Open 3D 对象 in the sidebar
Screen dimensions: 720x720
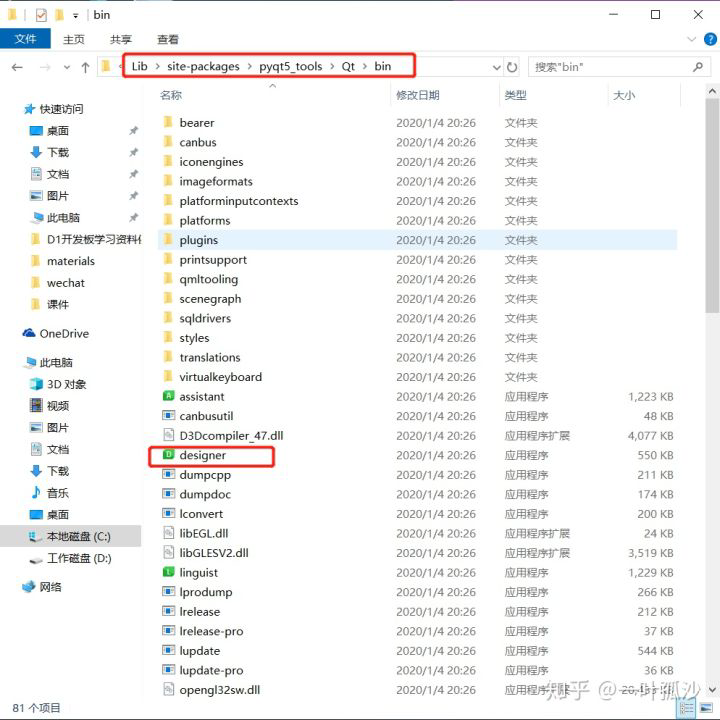pos(58,384)
